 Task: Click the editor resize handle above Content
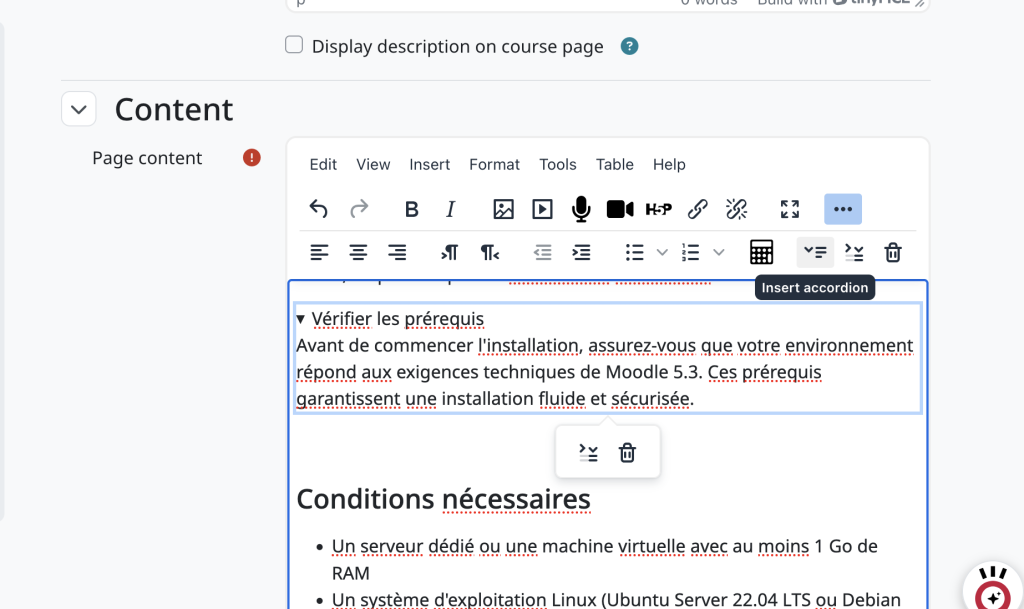point(920,3)
